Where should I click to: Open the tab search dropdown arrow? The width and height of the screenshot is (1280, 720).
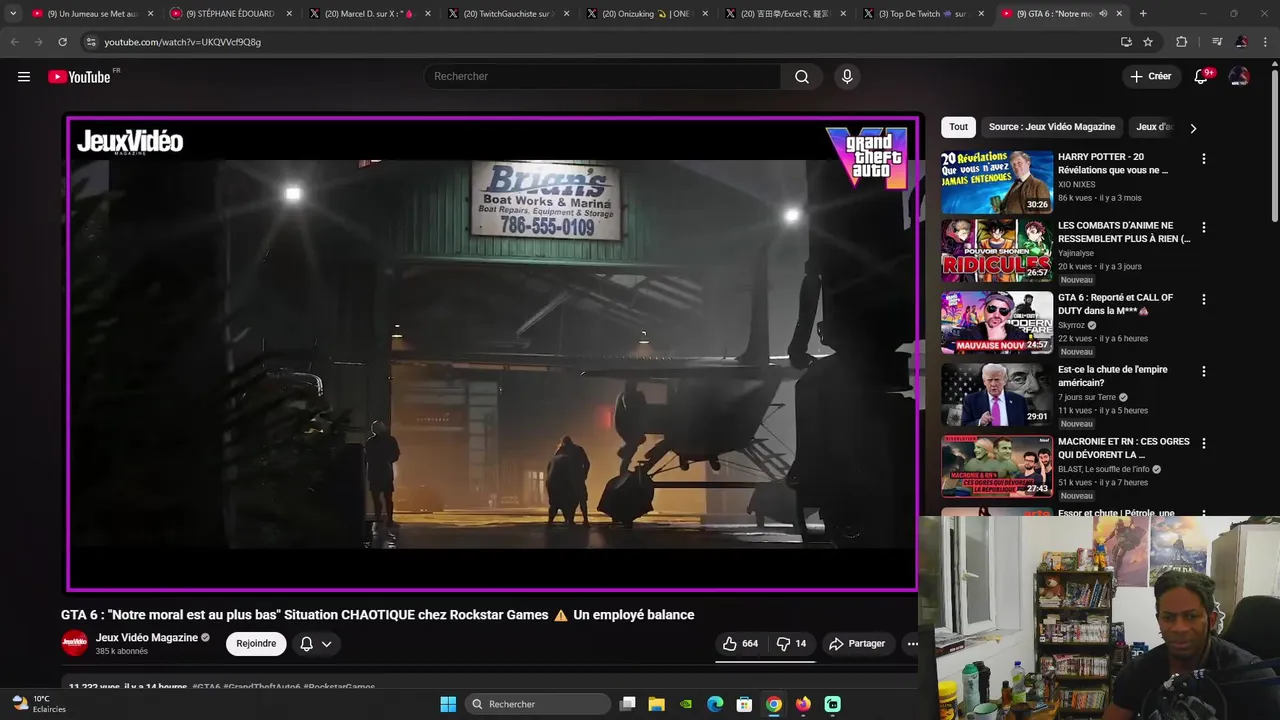click(x=13, y=14)
